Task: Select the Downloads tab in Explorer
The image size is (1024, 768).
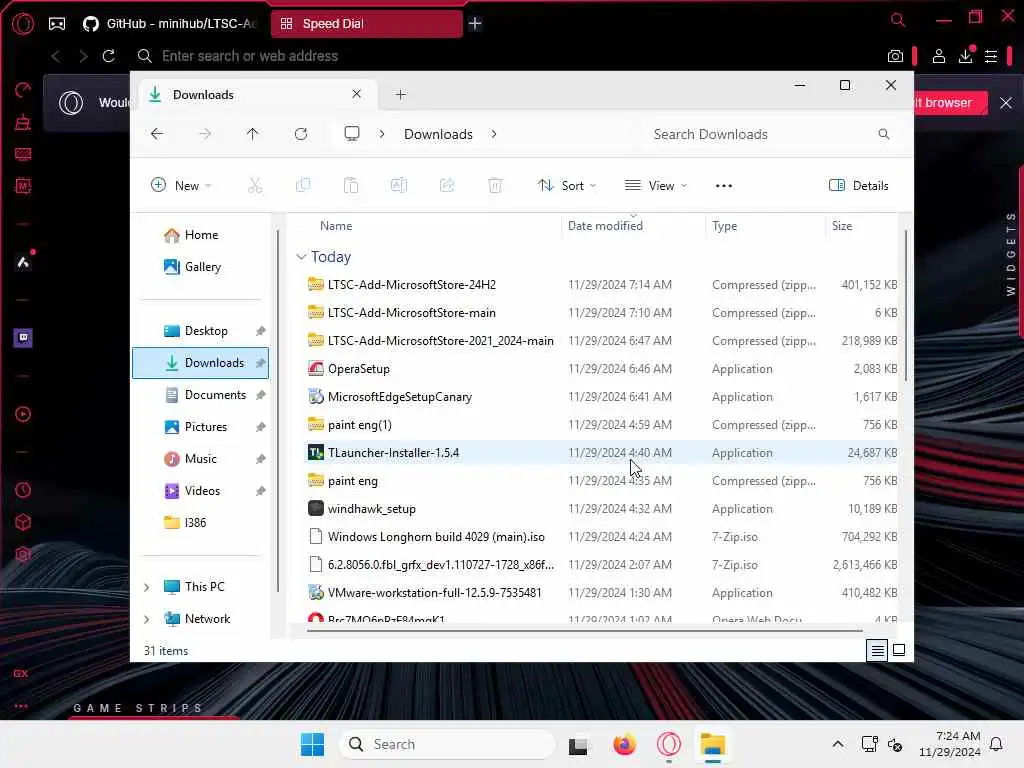Action: coord(255,95)
